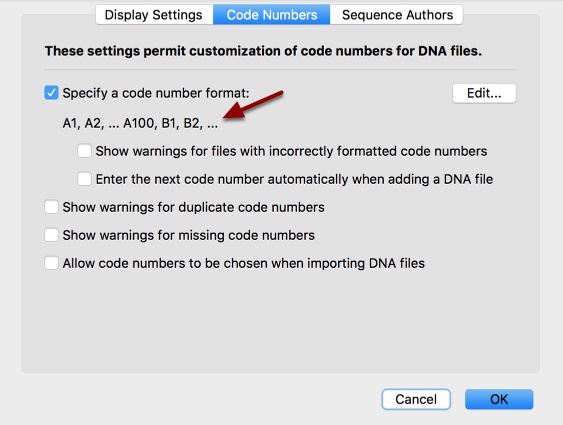Tick the auto-enter next code number checkbox
The image size is (563, 425).
point(84,179)
